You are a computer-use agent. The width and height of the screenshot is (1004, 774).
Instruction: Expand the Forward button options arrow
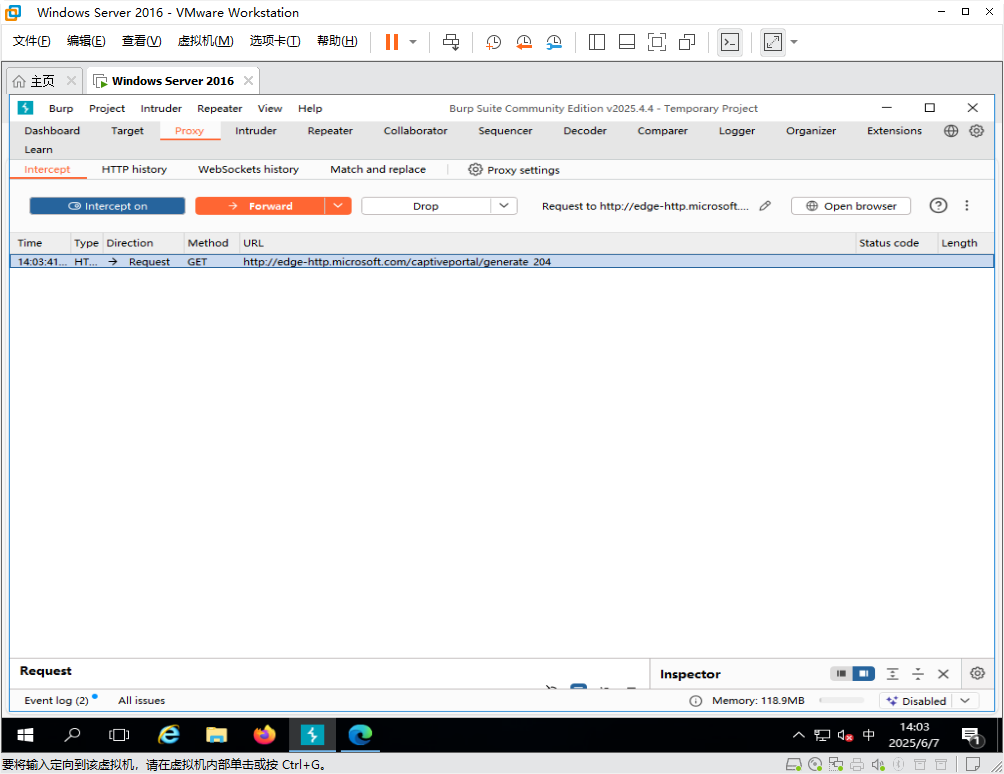[x=338, y=206]
